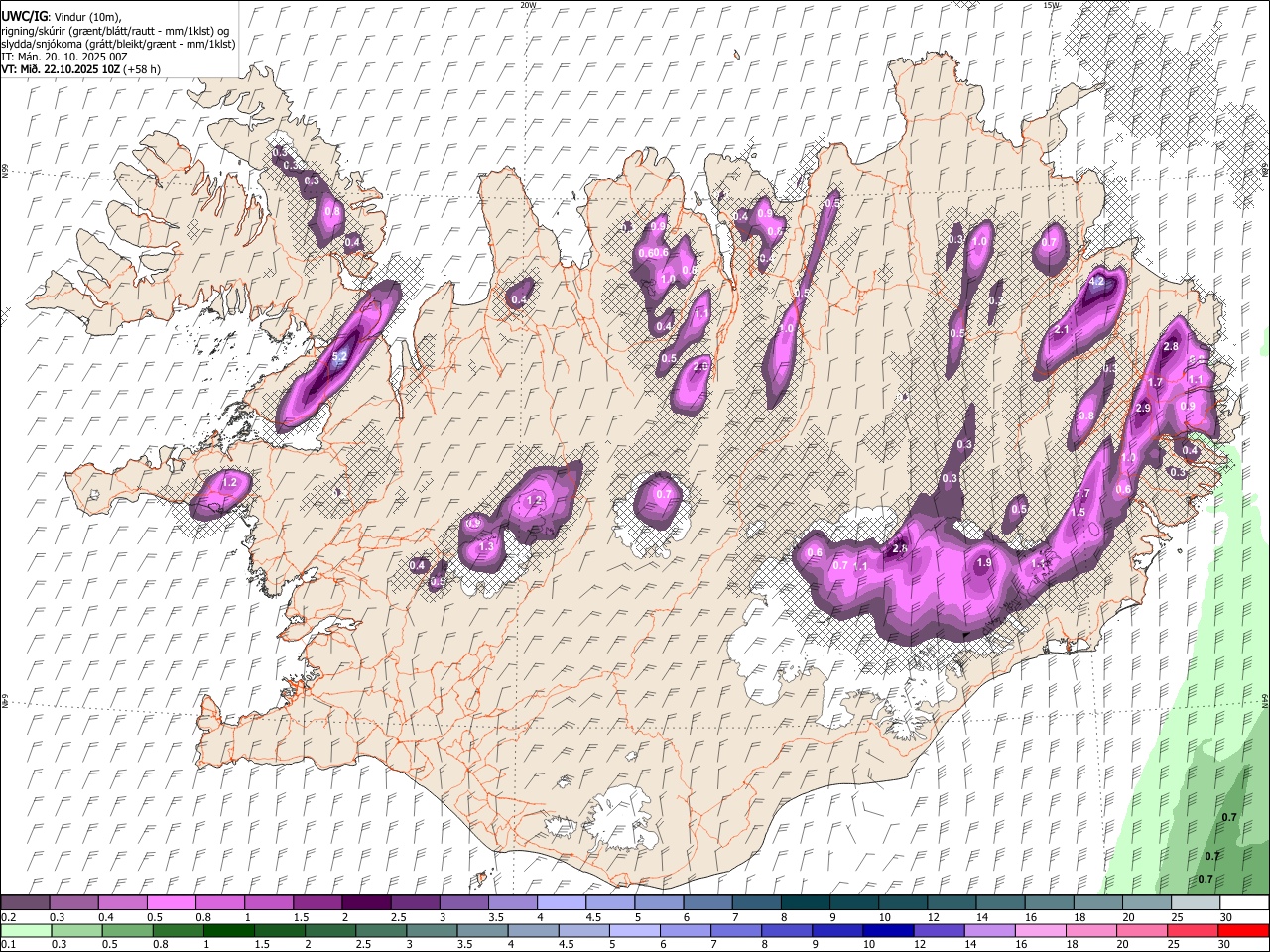Select the rigning/skúrir legend description line

[114, 31]
